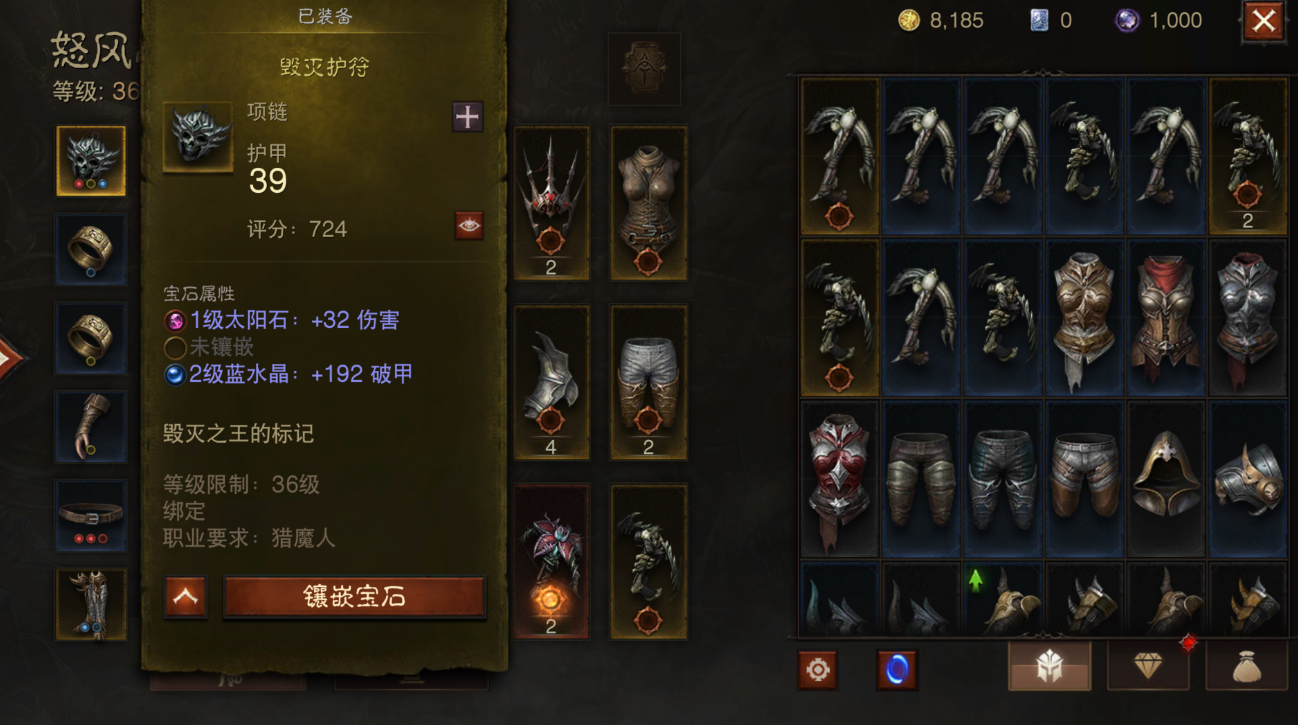This screenshot has height=725, width=1298.
Task: Open the gem bag tab with diamond icon
Action: pos(1147,665)
